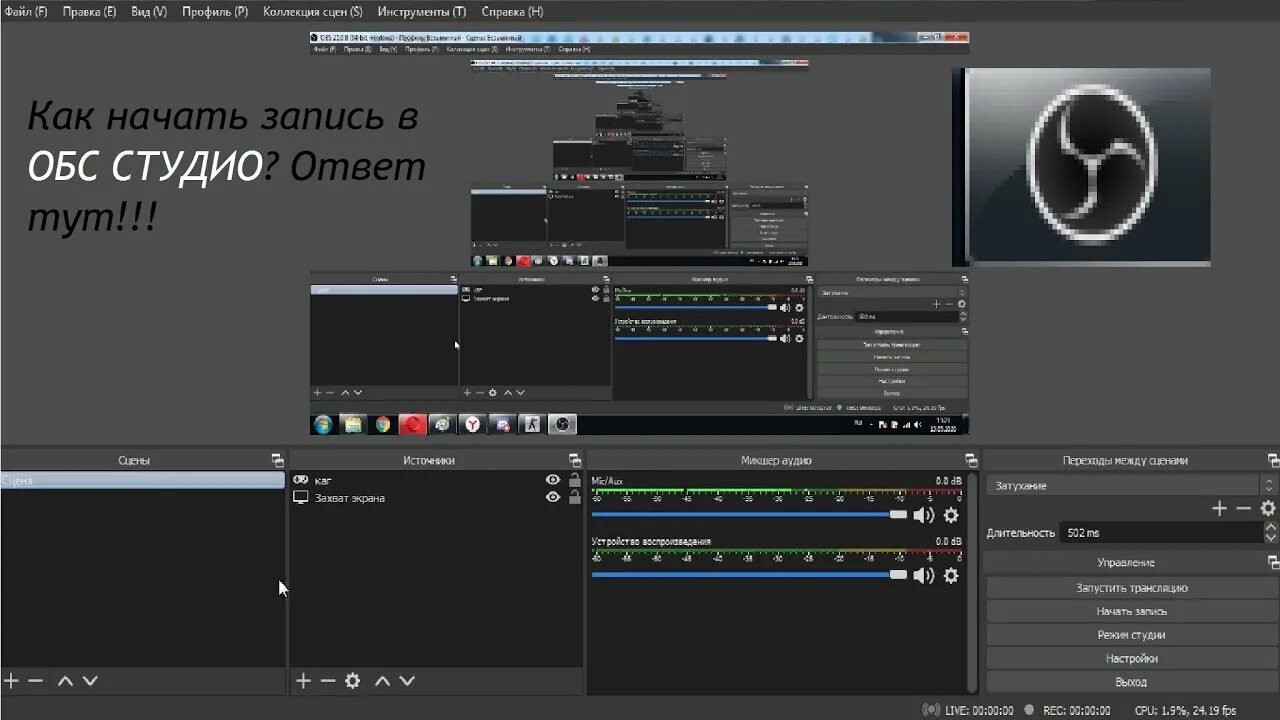
Task: Enable Режим студии
Action: click(x=1132, y=635)
